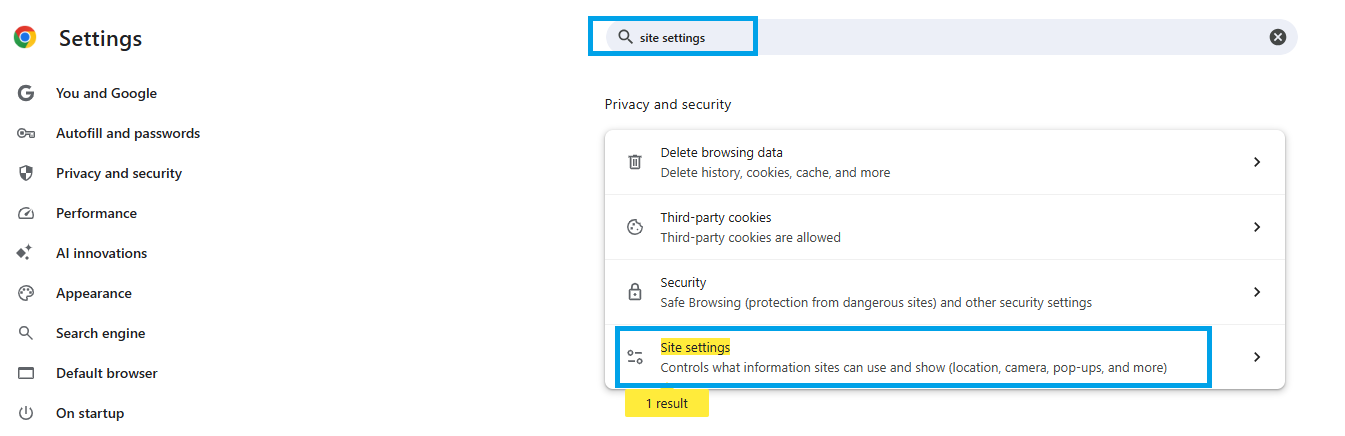Click the trash can icon for Delete browsing data
The width and height of the screenshot is (1345, 436).
click(x=635, y=162)
